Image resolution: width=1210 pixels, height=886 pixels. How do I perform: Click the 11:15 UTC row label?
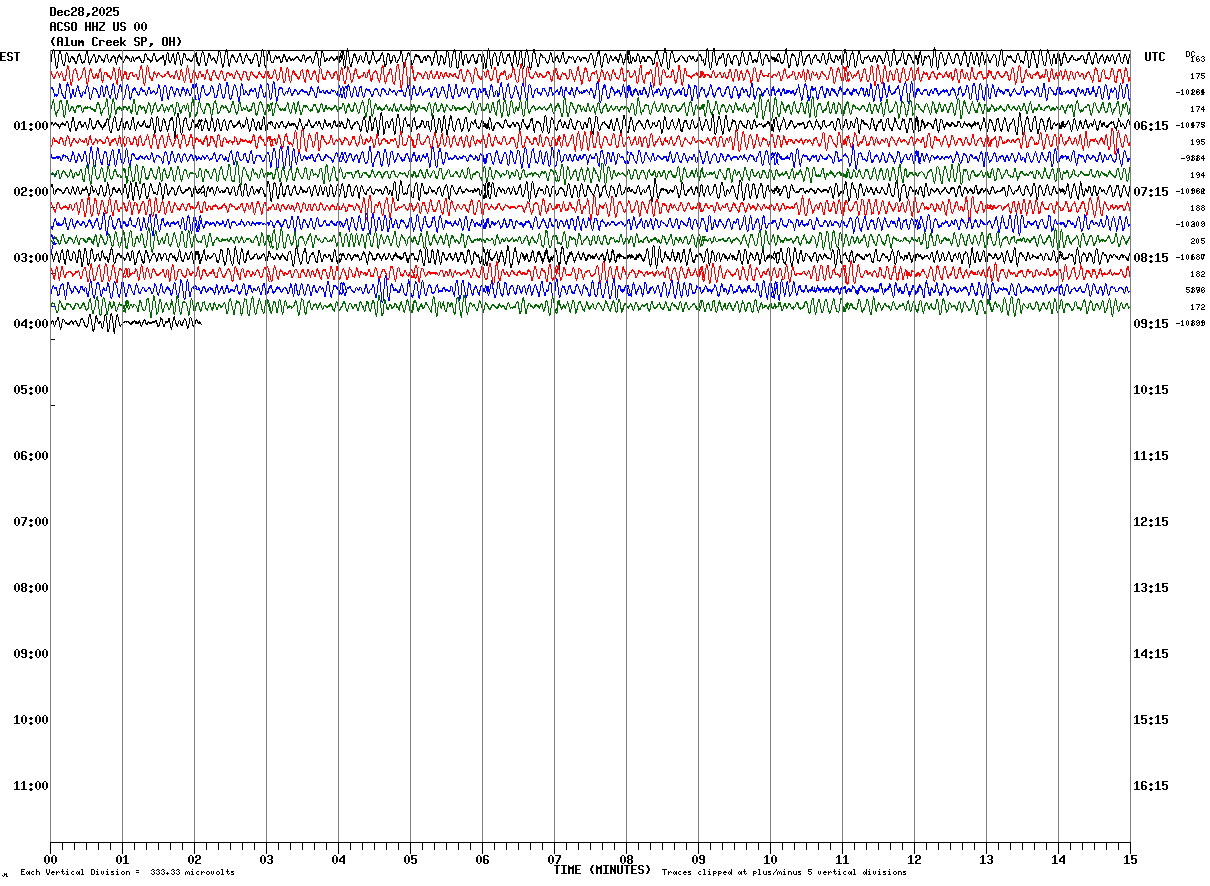pyautogui.click(x=1151, y=456)
